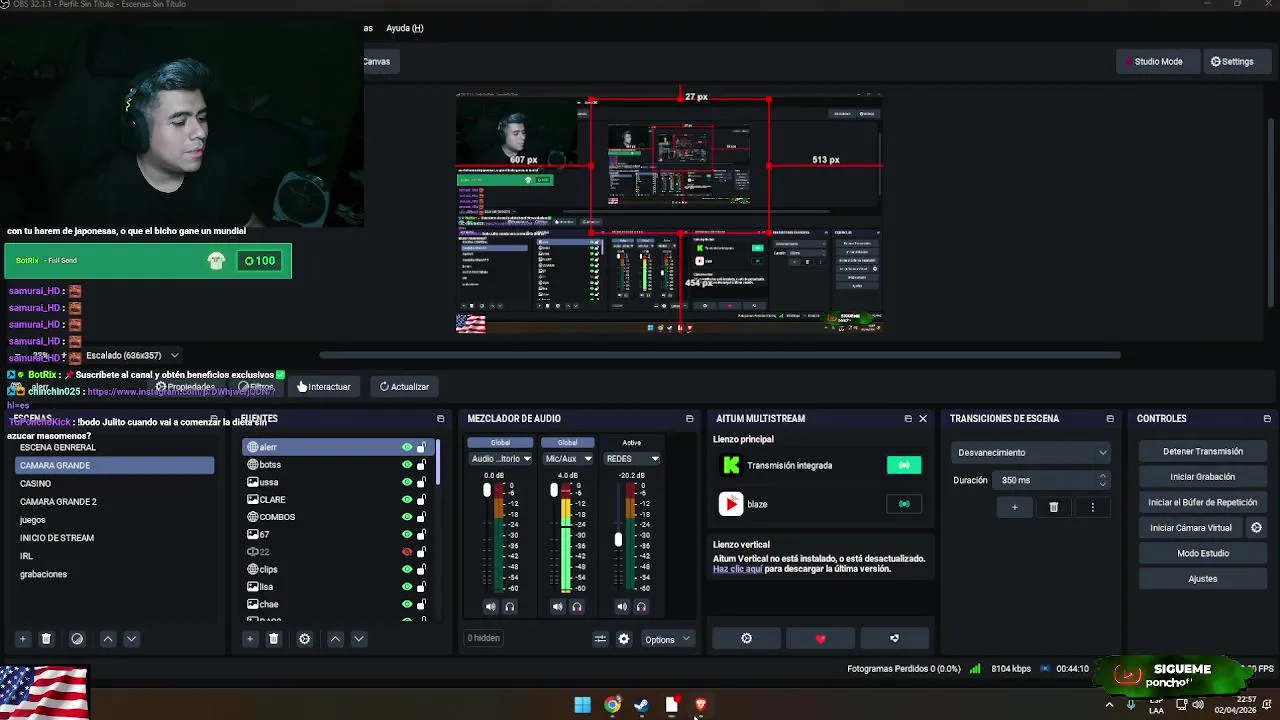This screenshot has width=1280, height=720.
Task: Open Audio escritorio channel dropdown
Action: point(501,459)
